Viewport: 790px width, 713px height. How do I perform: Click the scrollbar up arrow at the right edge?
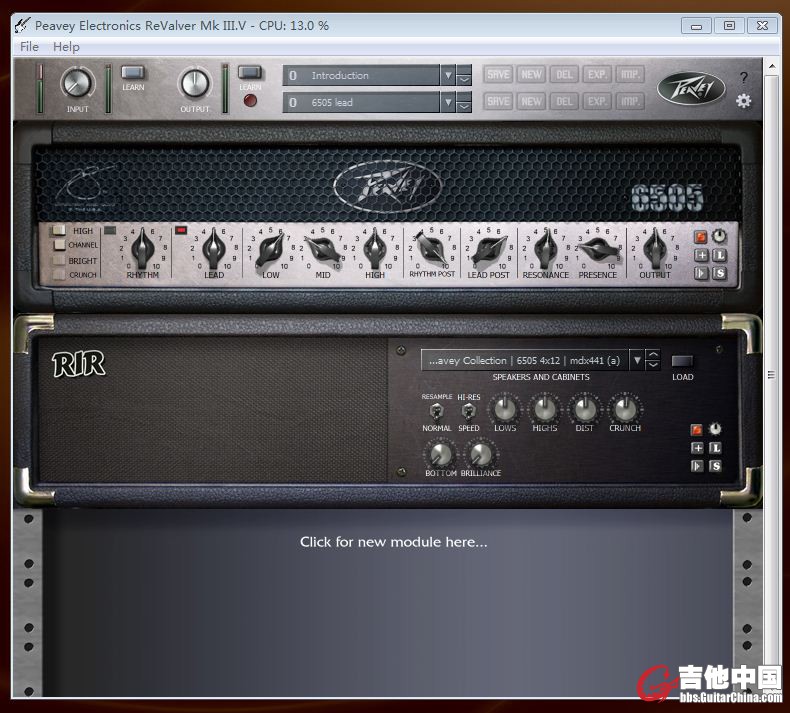[771, 66]
